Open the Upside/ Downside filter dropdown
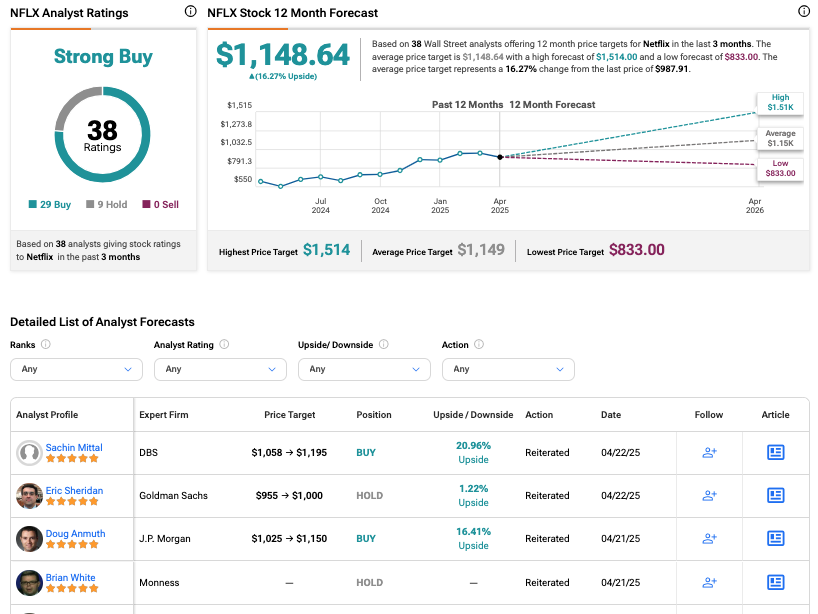The height and width of the screenshot is (614, 818). point(364,369)
